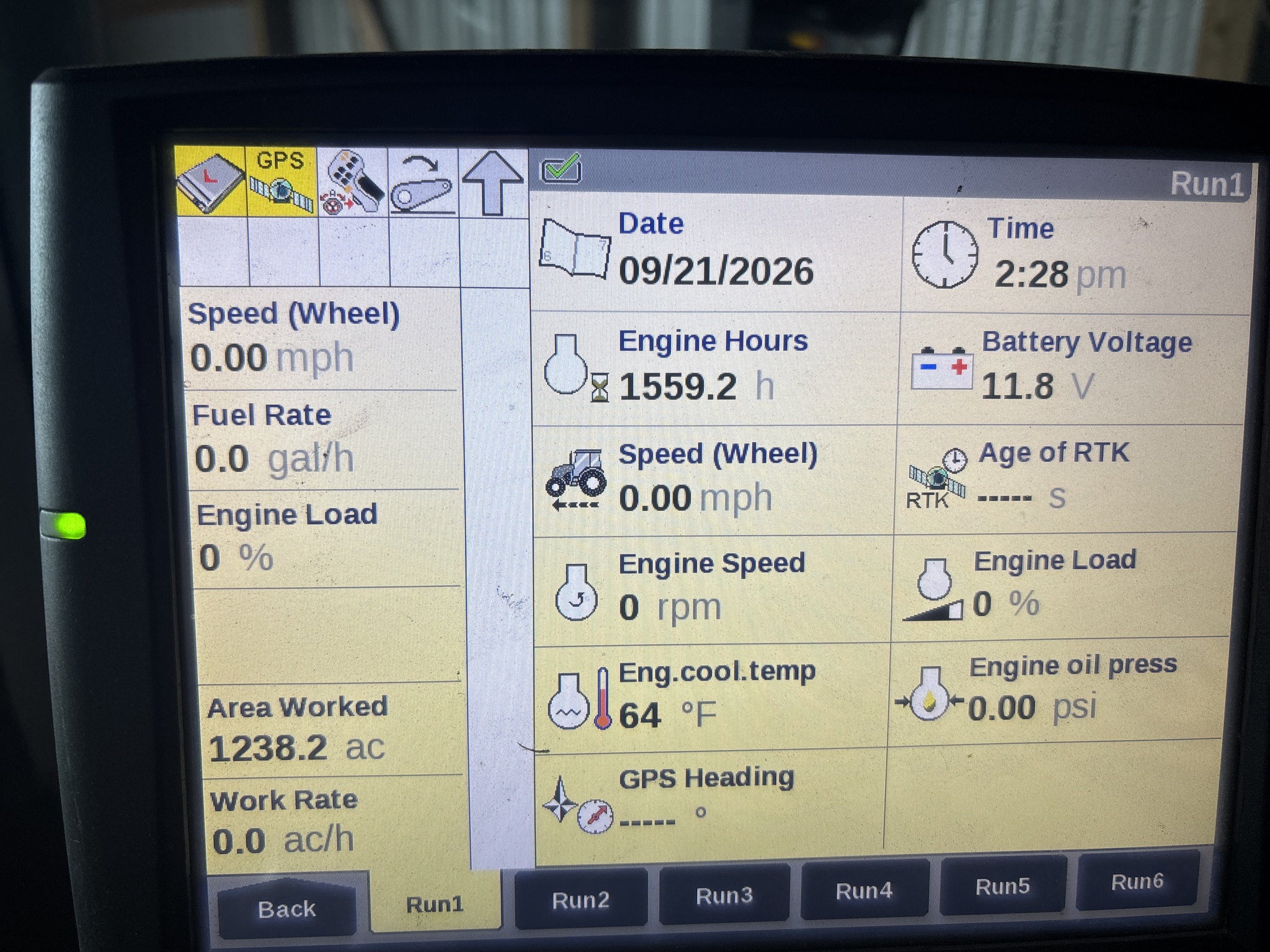Select the Age of RTK label
This screenshot has width=1270, height=952.
(x=1054, y=452)
